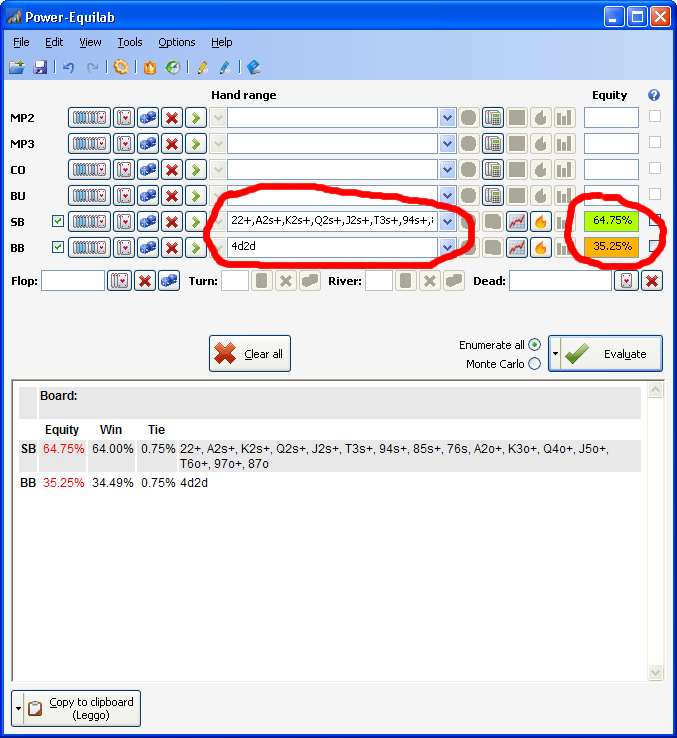Randomize CO hand with dice icon
The width and height of the screenshot is (677, 738).
pyautogui.click(x=148, y=169)
